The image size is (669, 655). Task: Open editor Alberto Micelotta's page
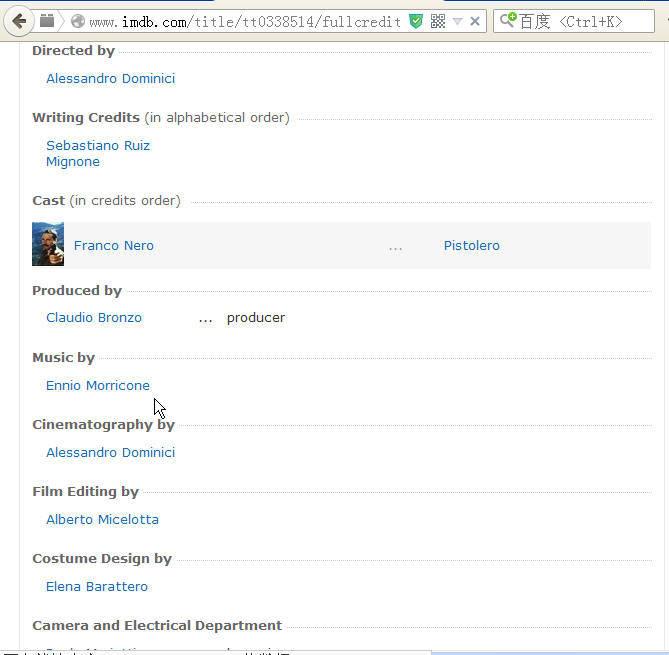tap(102, 520)
